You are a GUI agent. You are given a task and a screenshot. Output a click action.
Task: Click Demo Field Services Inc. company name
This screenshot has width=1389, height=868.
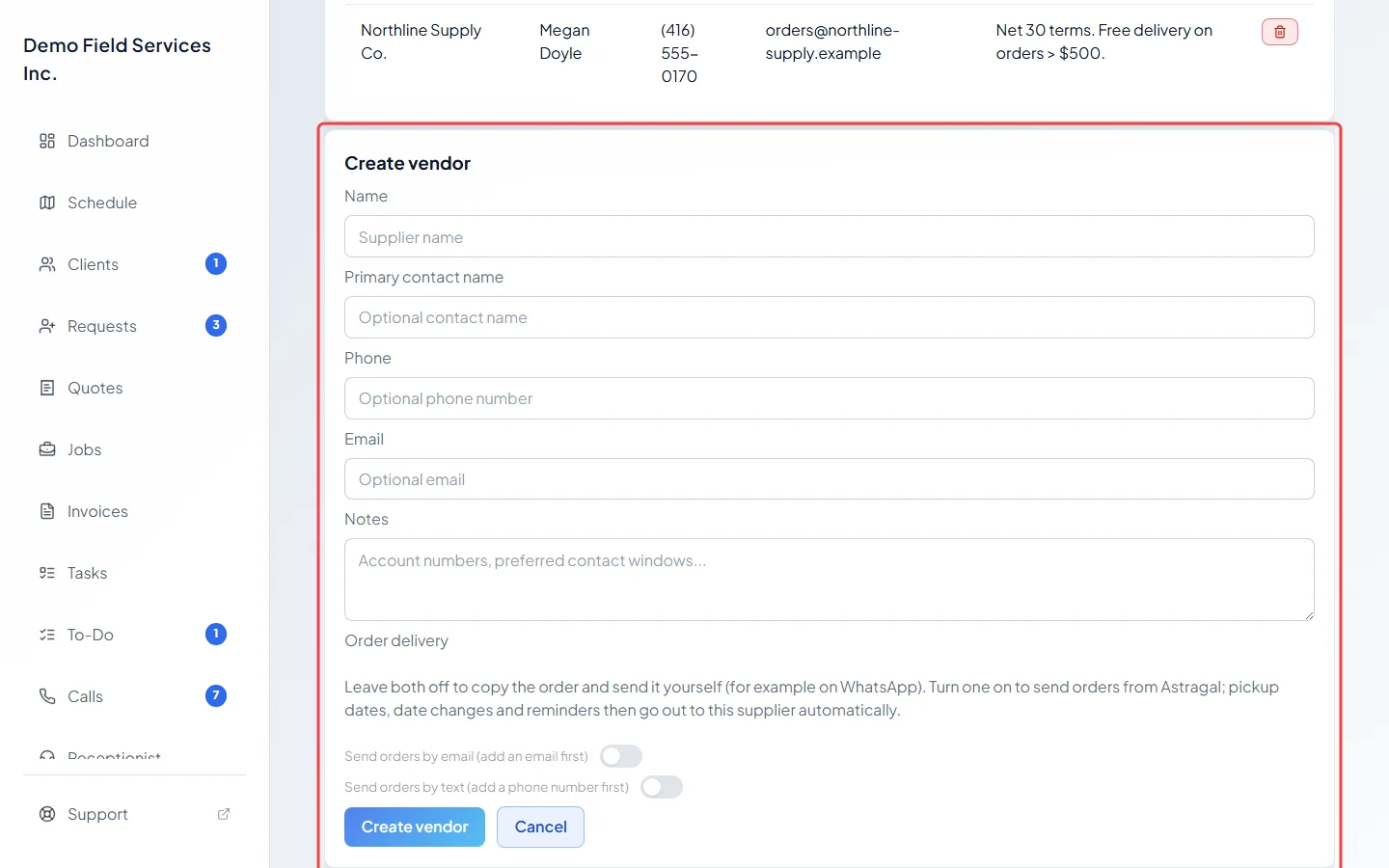tap(117, 59)
